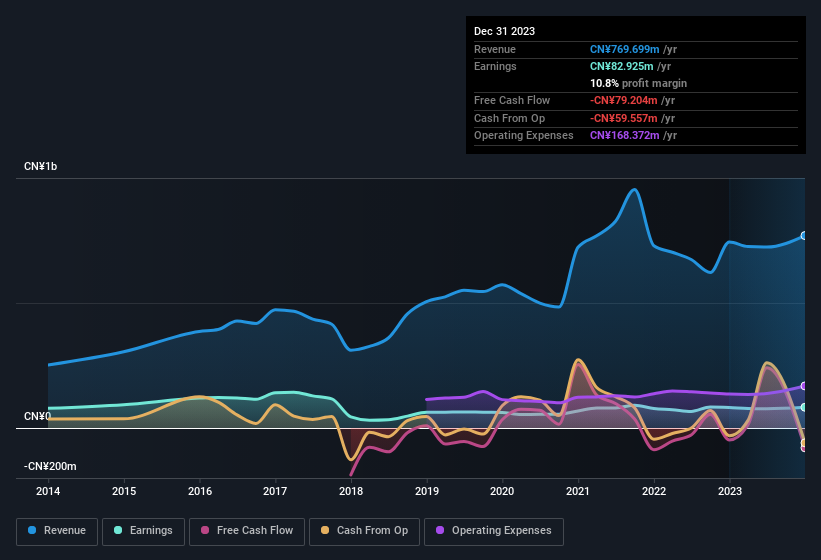Click the Operating Expenses label in tooltip

tap(524, 136)
